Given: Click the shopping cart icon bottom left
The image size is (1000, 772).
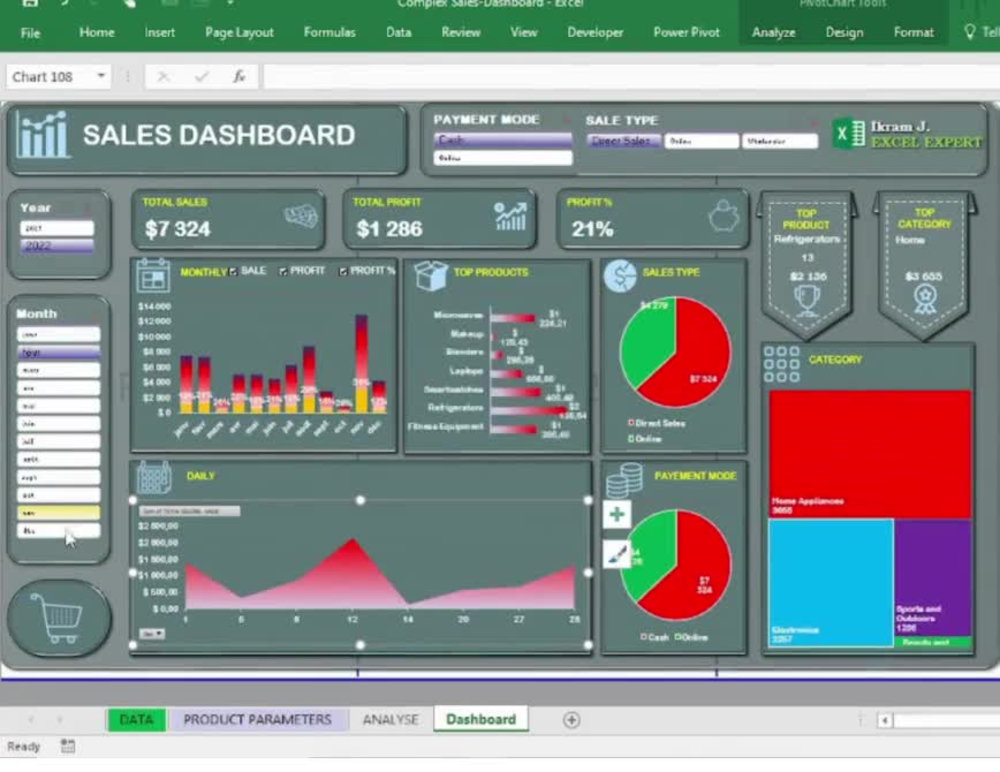Looking at the screenshot, I should (57, 617).
